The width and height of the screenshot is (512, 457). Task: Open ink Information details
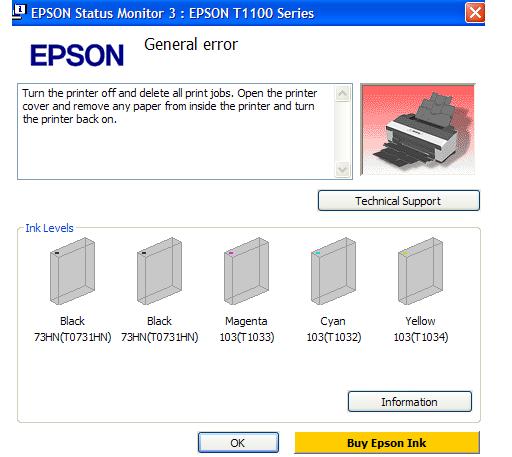pos(410,402)
